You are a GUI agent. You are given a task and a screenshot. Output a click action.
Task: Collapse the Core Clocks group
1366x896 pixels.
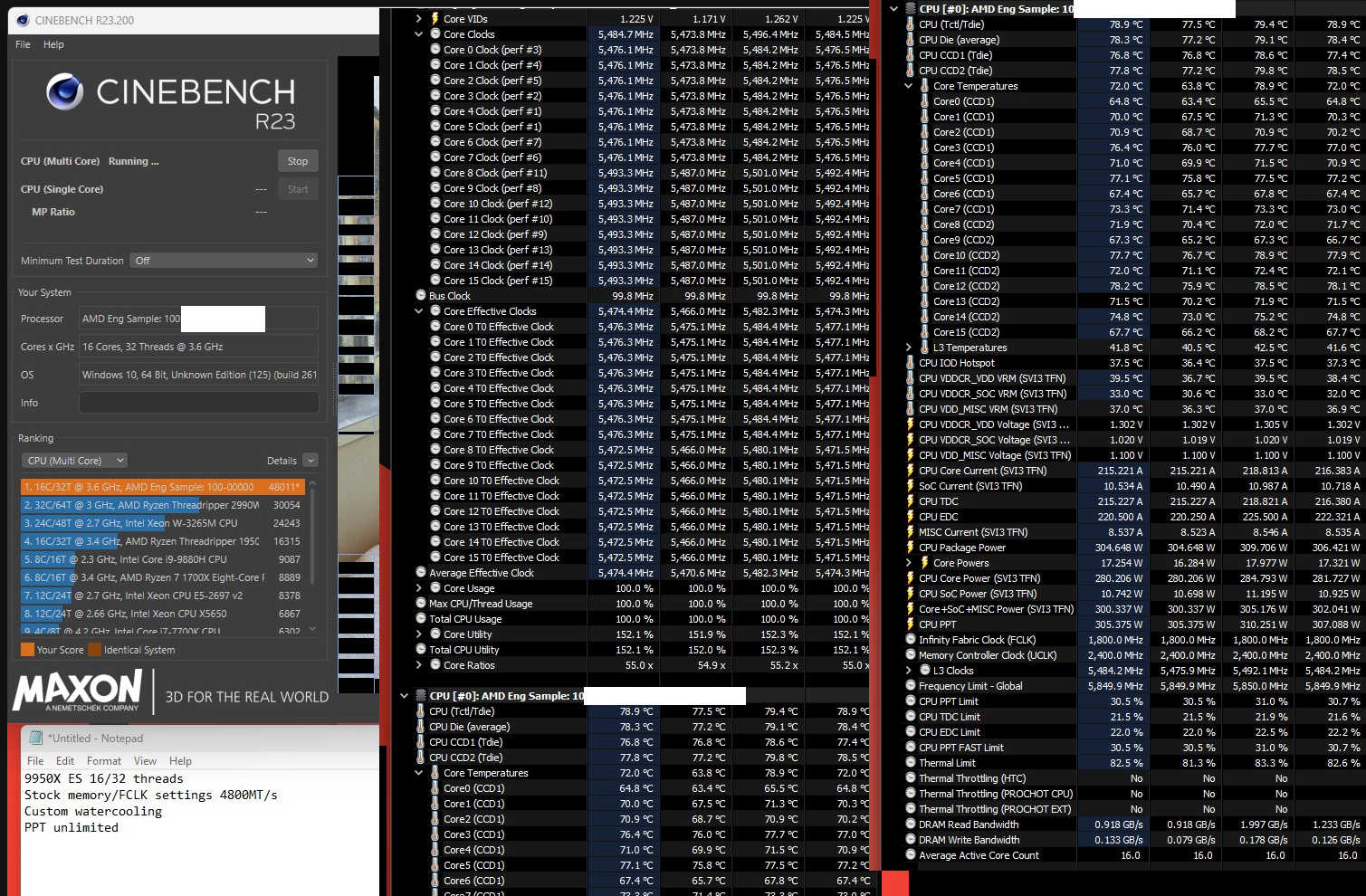coord(418,34)
